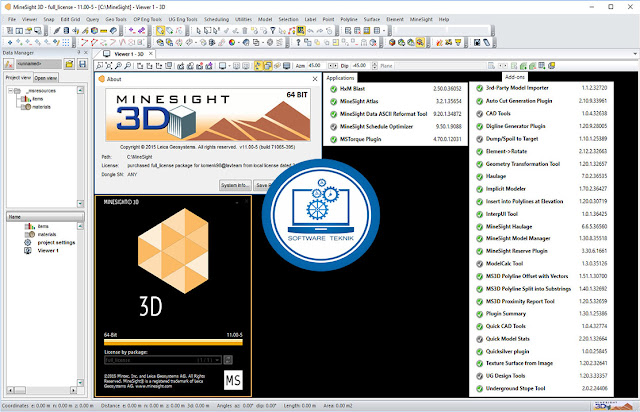Click the blue dotted grid snap icon
Screen dimensions: 640x412
[x=65, y=42]
